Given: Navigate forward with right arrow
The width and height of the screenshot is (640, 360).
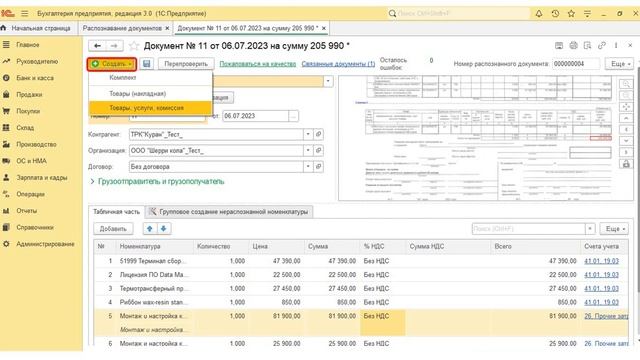Looking at the screenshot, I should (x=114, y=46).
